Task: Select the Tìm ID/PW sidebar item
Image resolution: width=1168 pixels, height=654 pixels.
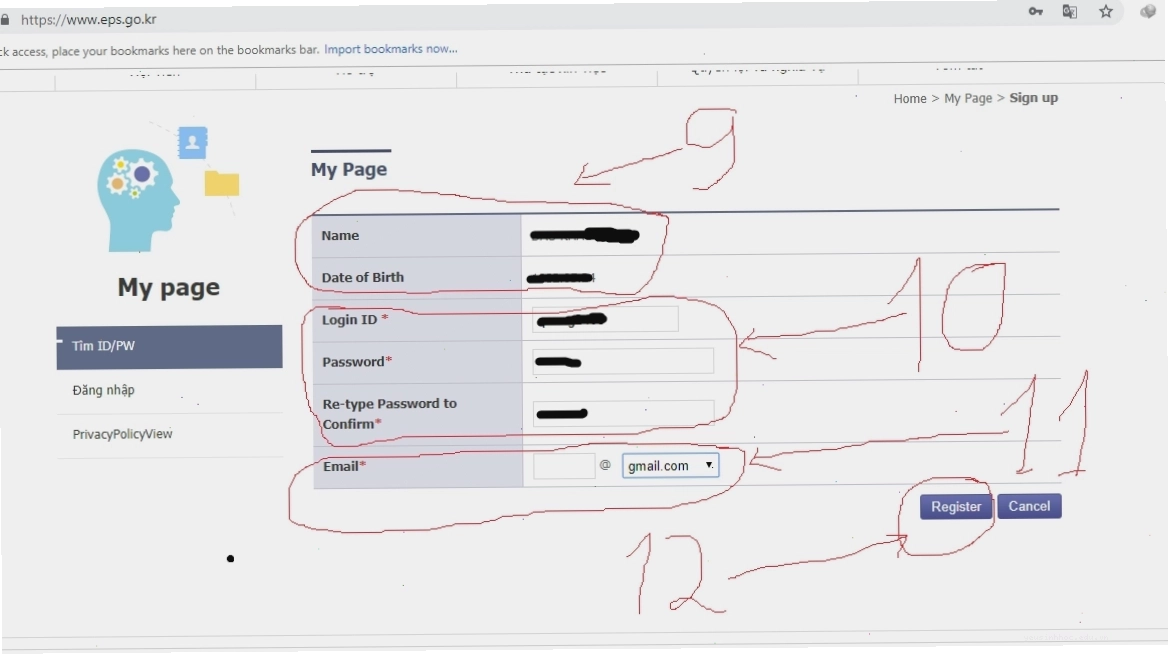Action: point(169,346)
